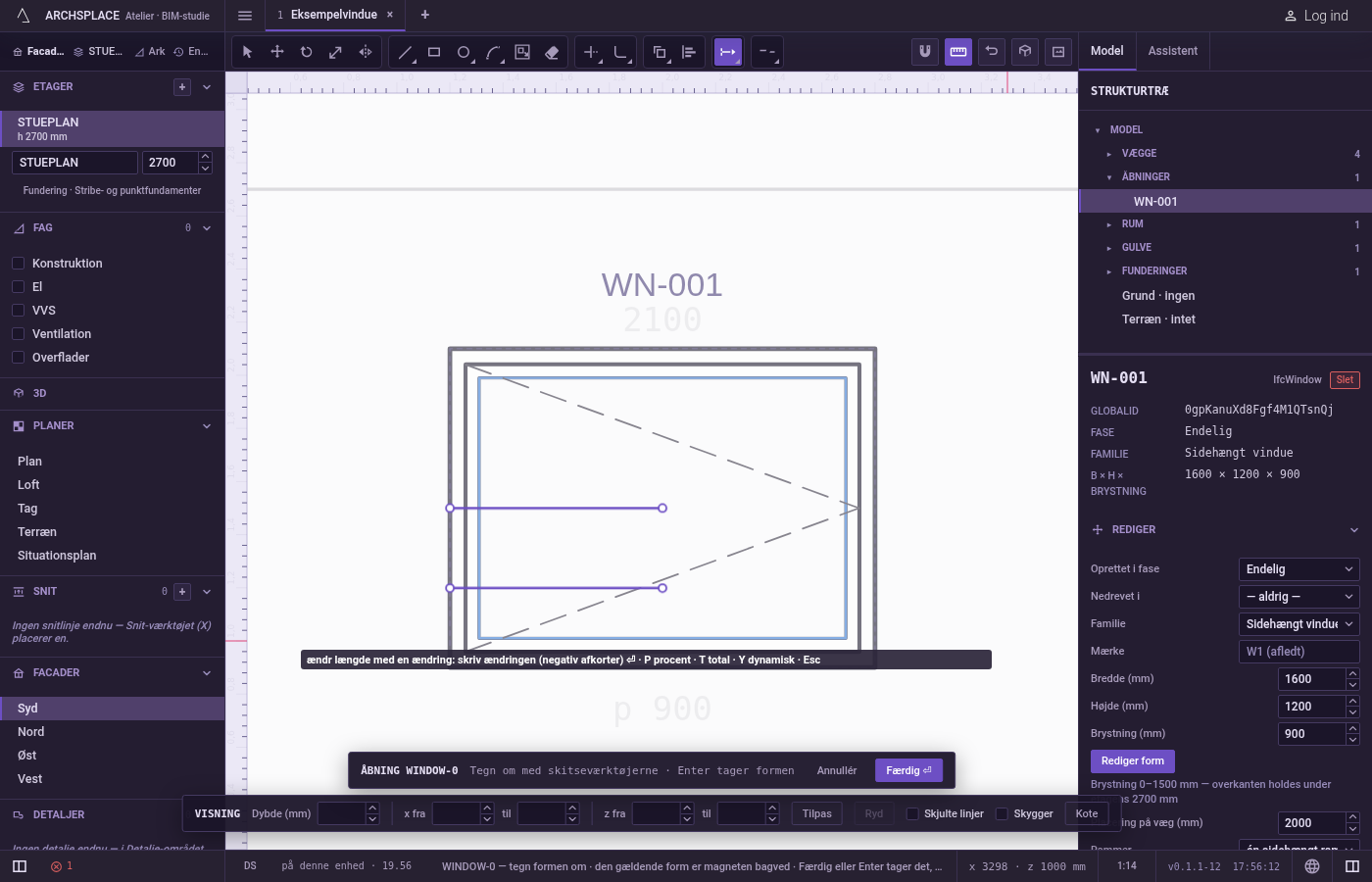The height and width of the screenshot is (882, 1372).
Task: Activate the rotate tool
Action: pos(306,52)
